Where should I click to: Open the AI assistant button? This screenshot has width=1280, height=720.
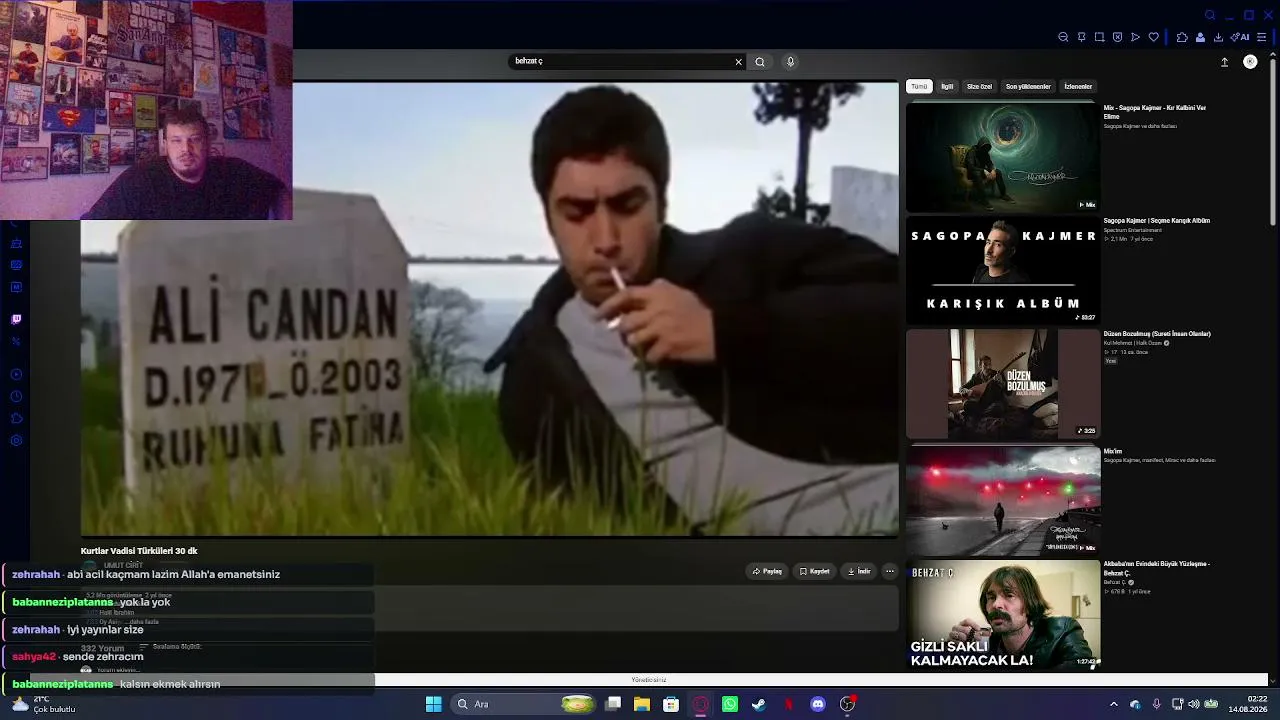coord(1240,37)
